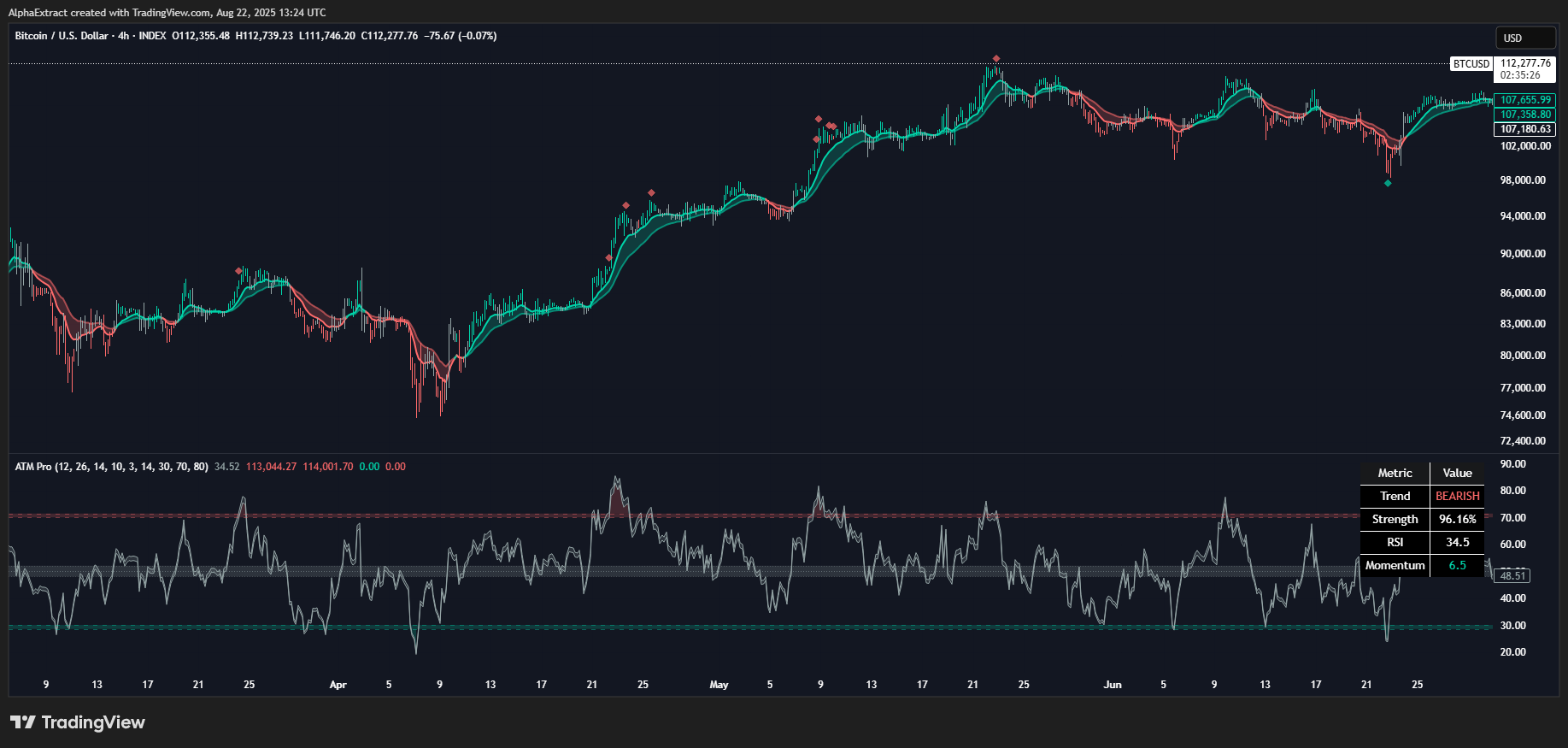The height and width of the screenshot is (748, 1568).
Task: Click the 102,000.00 price axis label
Action: (1525, 146)
